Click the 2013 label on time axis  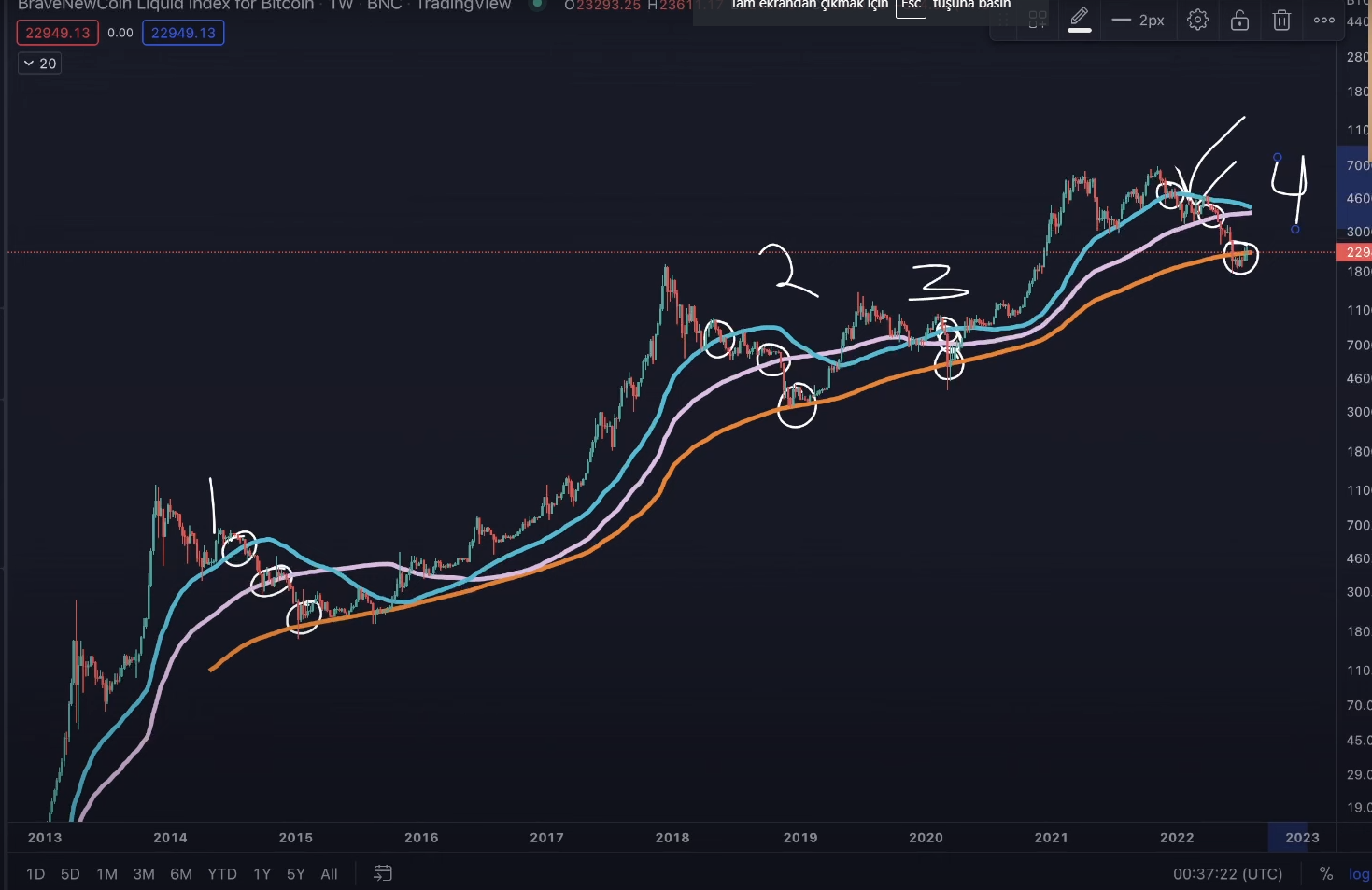tap(45, 838)
